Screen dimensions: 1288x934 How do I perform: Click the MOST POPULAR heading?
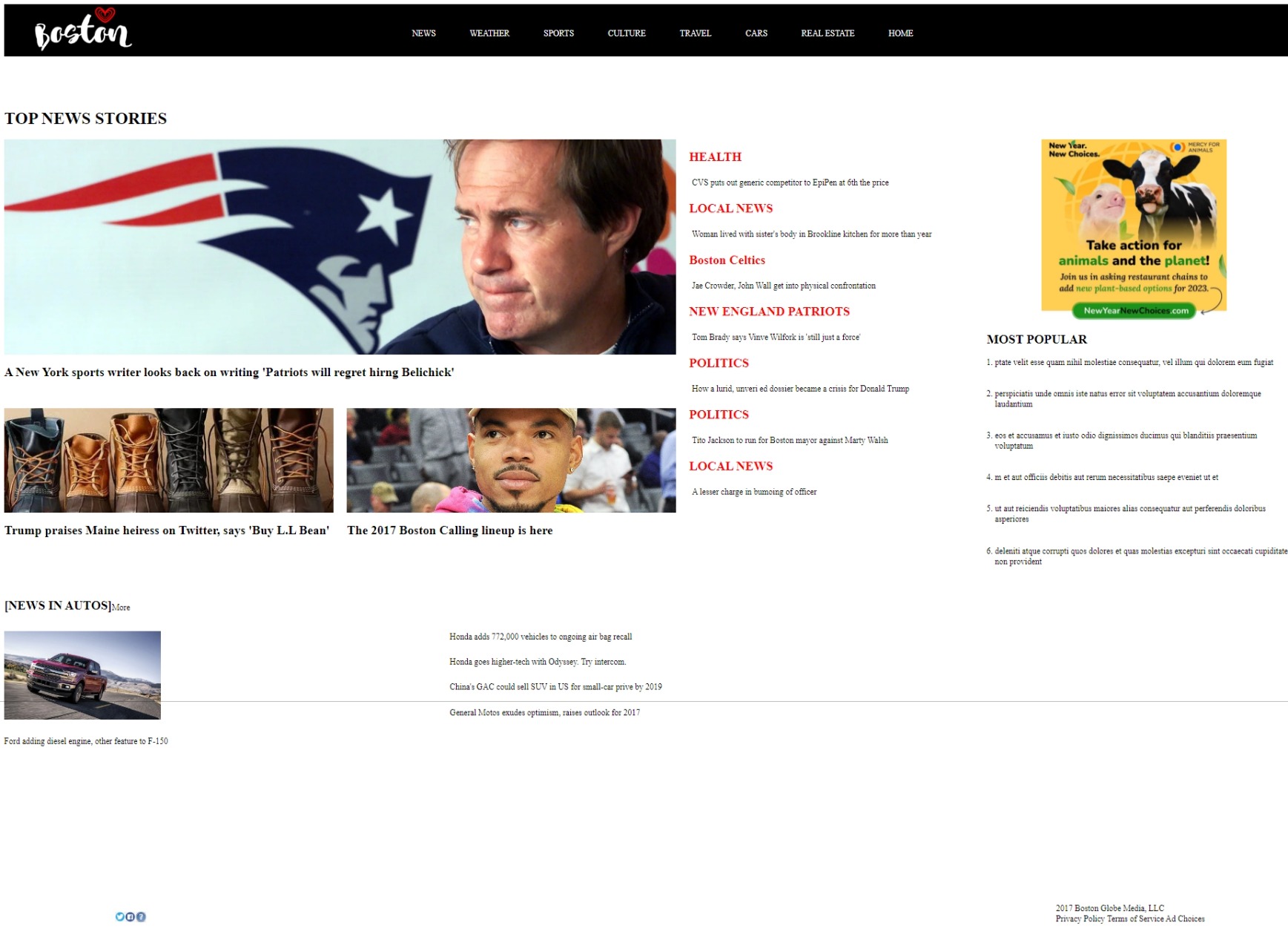pyautogui.click(x=1037, y=340)
